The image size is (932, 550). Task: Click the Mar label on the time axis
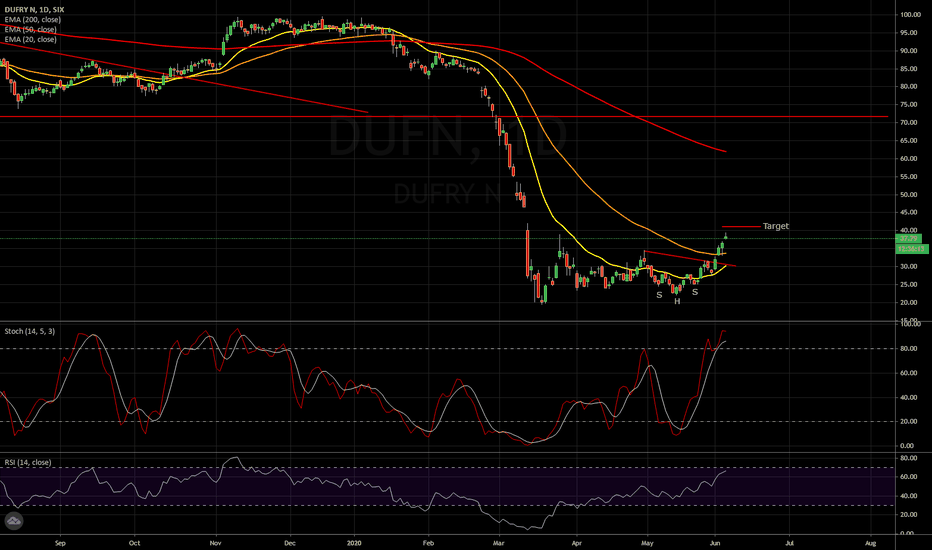click(499, 543)
